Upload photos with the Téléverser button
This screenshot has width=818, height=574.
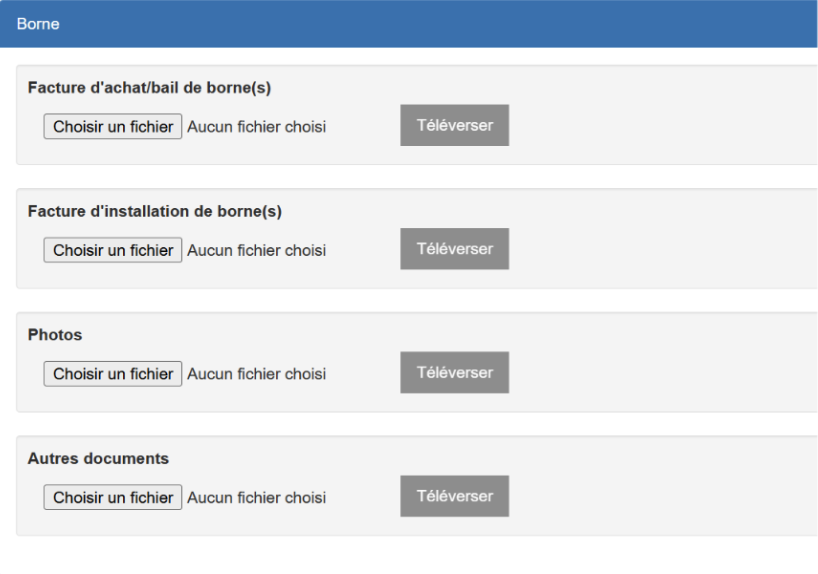click(x=454, y=373)
